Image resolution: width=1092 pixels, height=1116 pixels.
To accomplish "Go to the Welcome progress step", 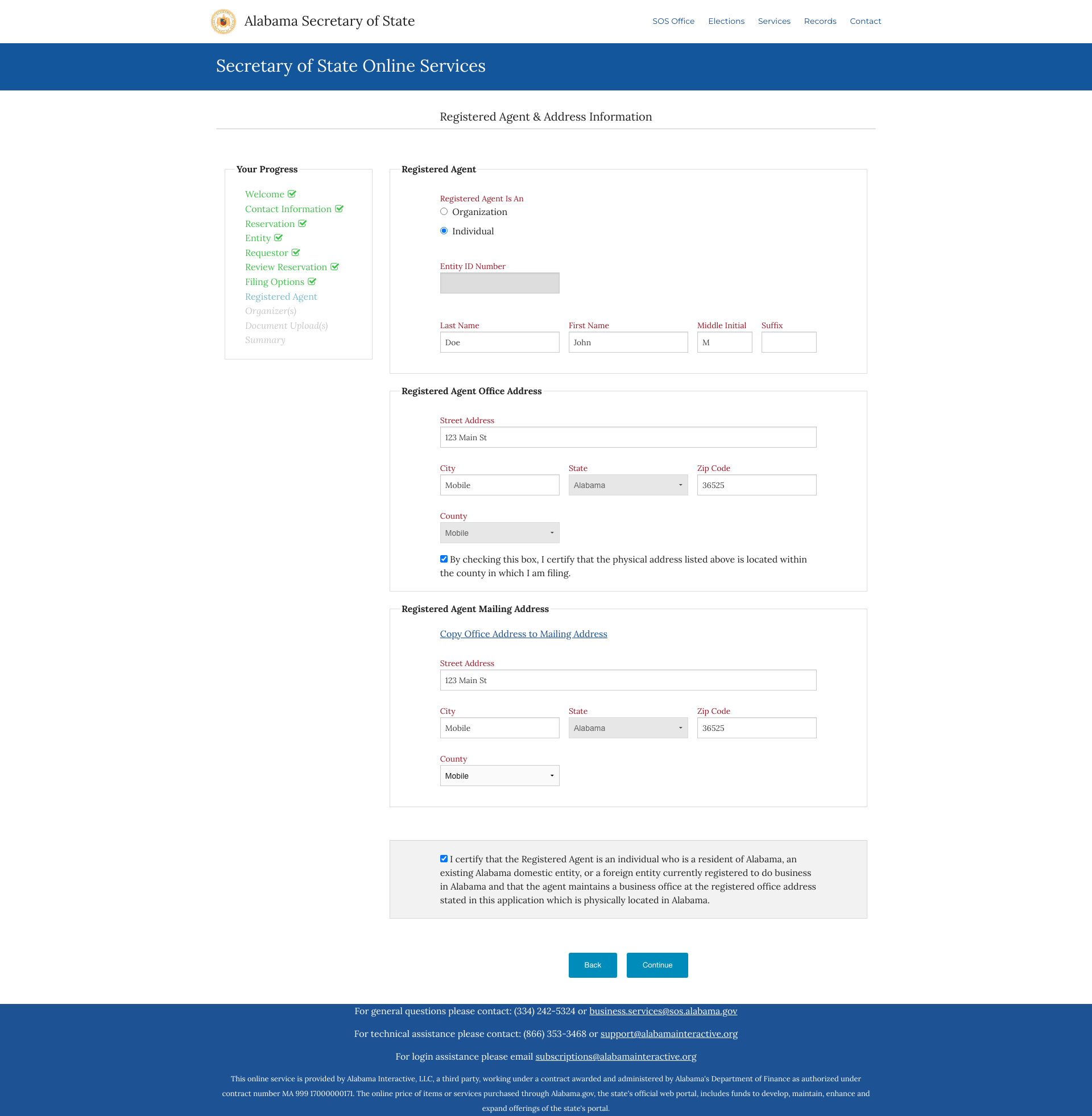I will pyautogui.click(x=264, y=195).
